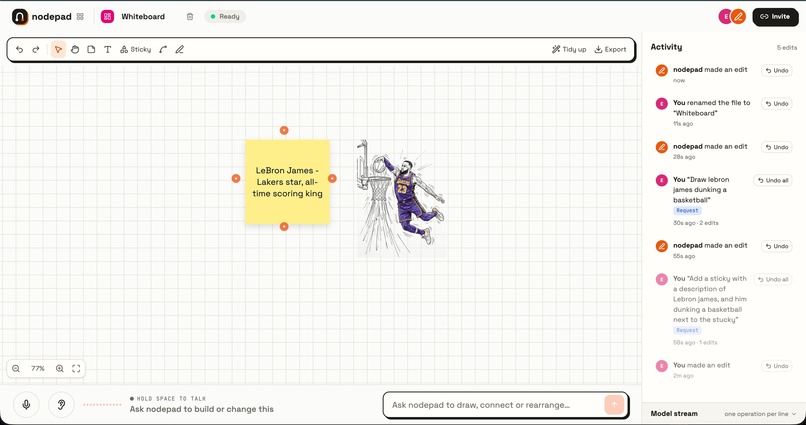Click the fit-to-screen icon
This screenshot has height=425, width=806.
(76, 368)
